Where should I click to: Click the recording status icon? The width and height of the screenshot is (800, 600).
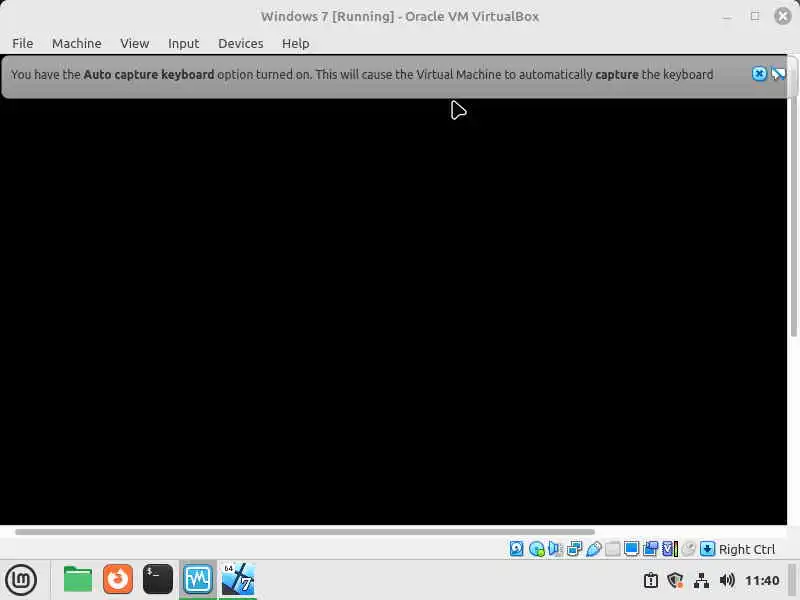pos(651,549)
